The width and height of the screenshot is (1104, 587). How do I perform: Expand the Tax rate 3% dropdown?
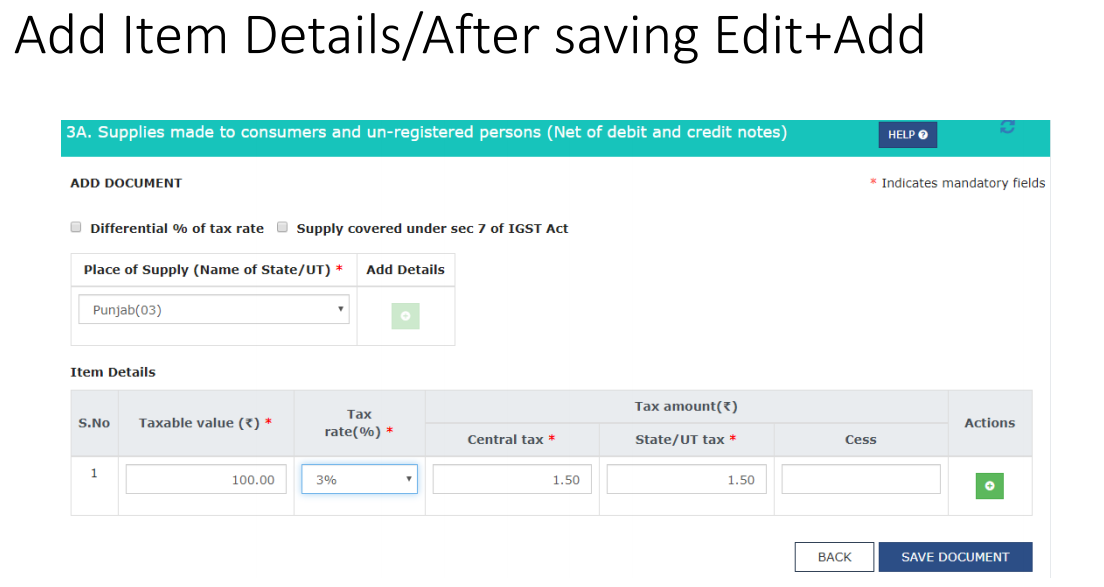[359, 479]
